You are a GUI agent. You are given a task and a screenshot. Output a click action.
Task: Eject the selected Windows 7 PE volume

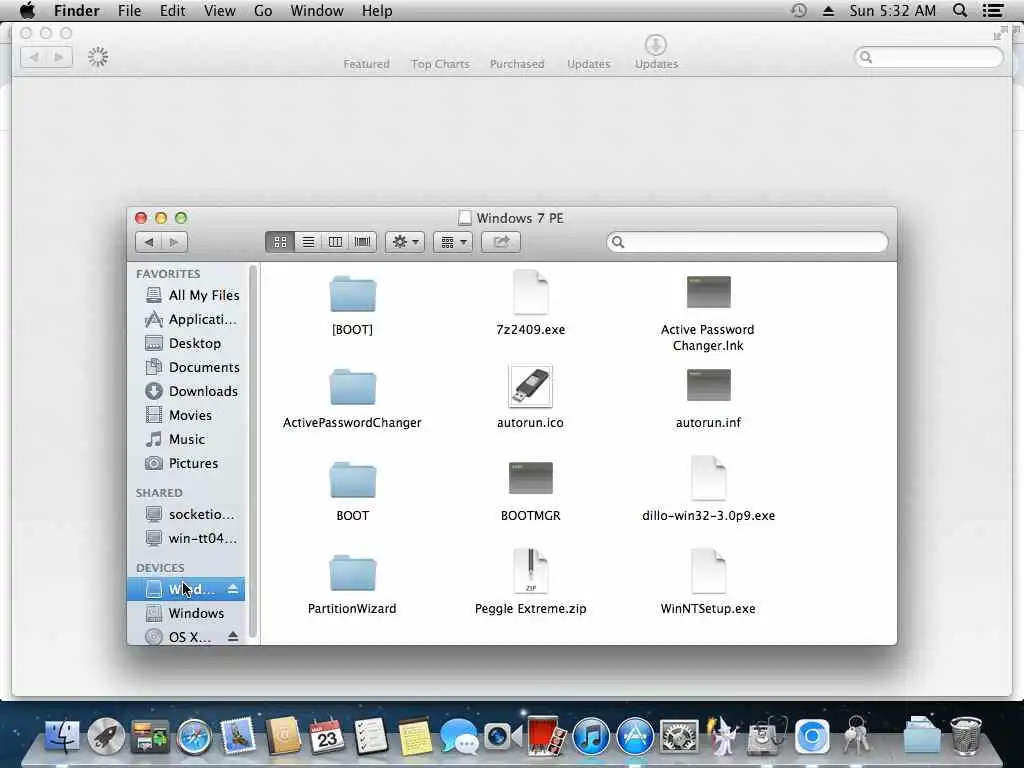point(233,589)
